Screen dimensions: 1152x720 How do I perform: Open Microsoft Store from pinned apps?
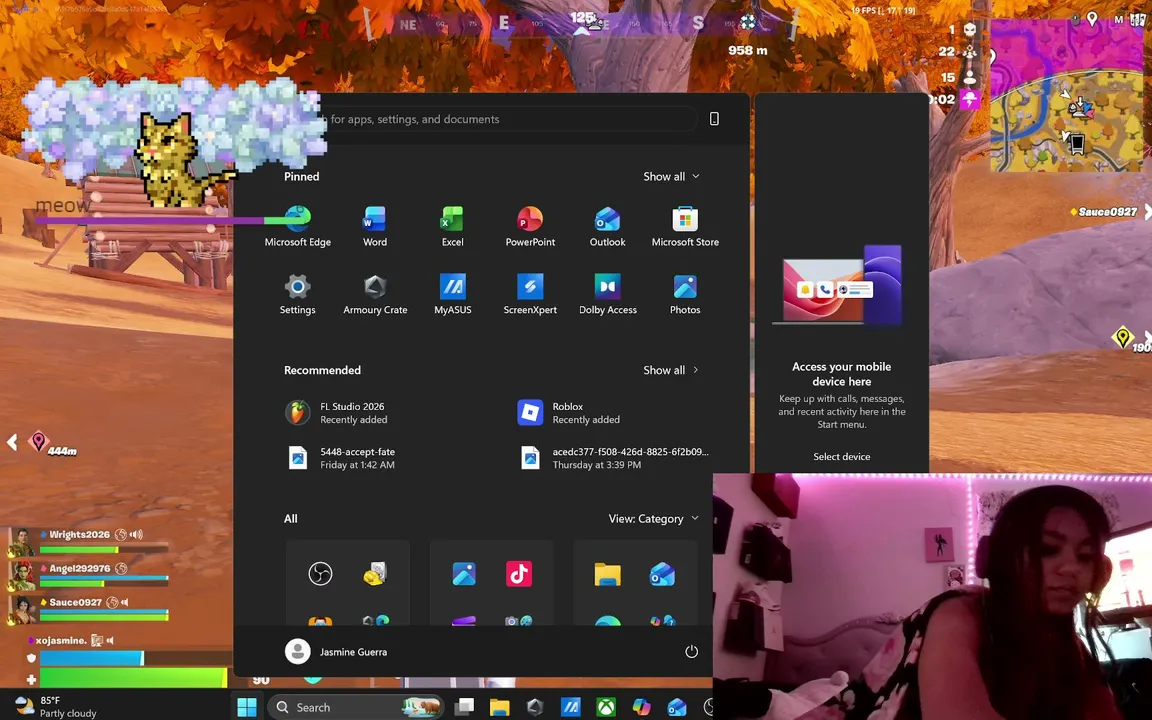tap(685, 226)
